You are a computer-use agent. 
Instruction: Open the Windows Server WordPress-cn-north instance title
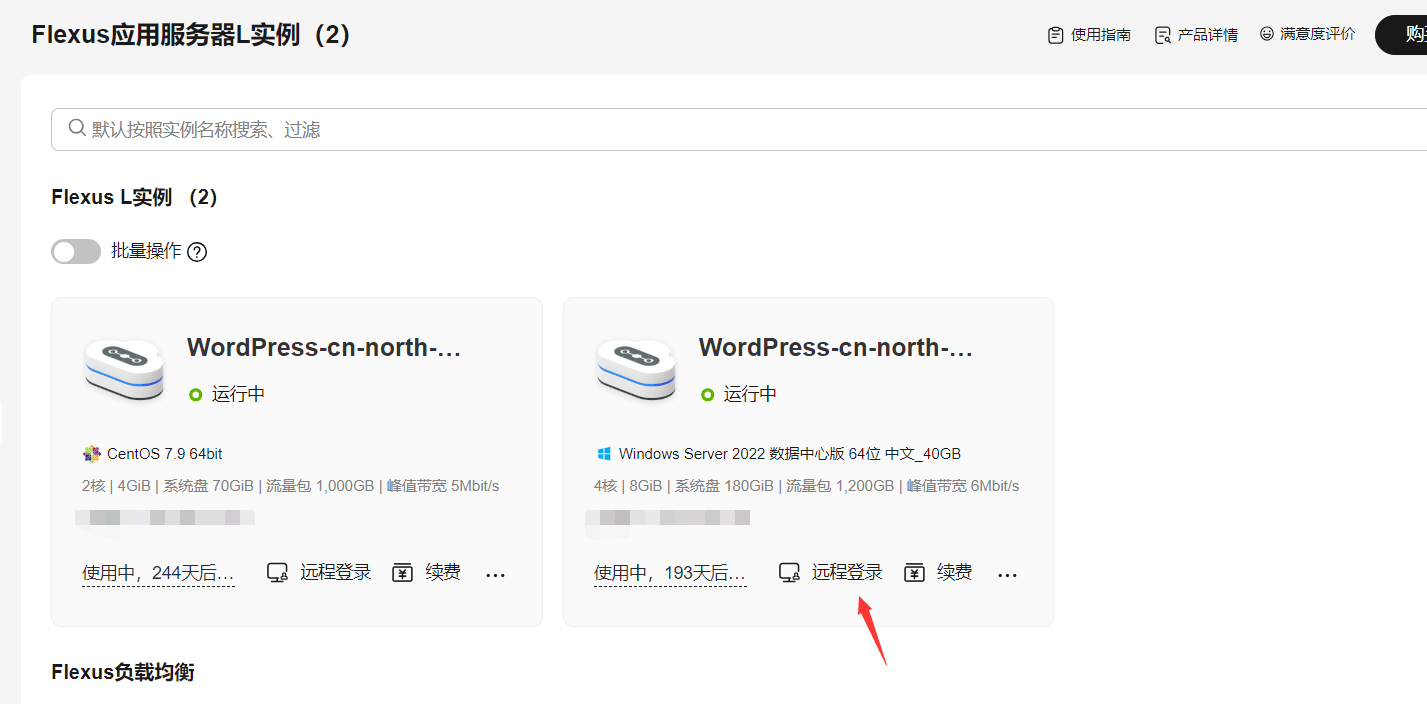click(x=836, y=348)
